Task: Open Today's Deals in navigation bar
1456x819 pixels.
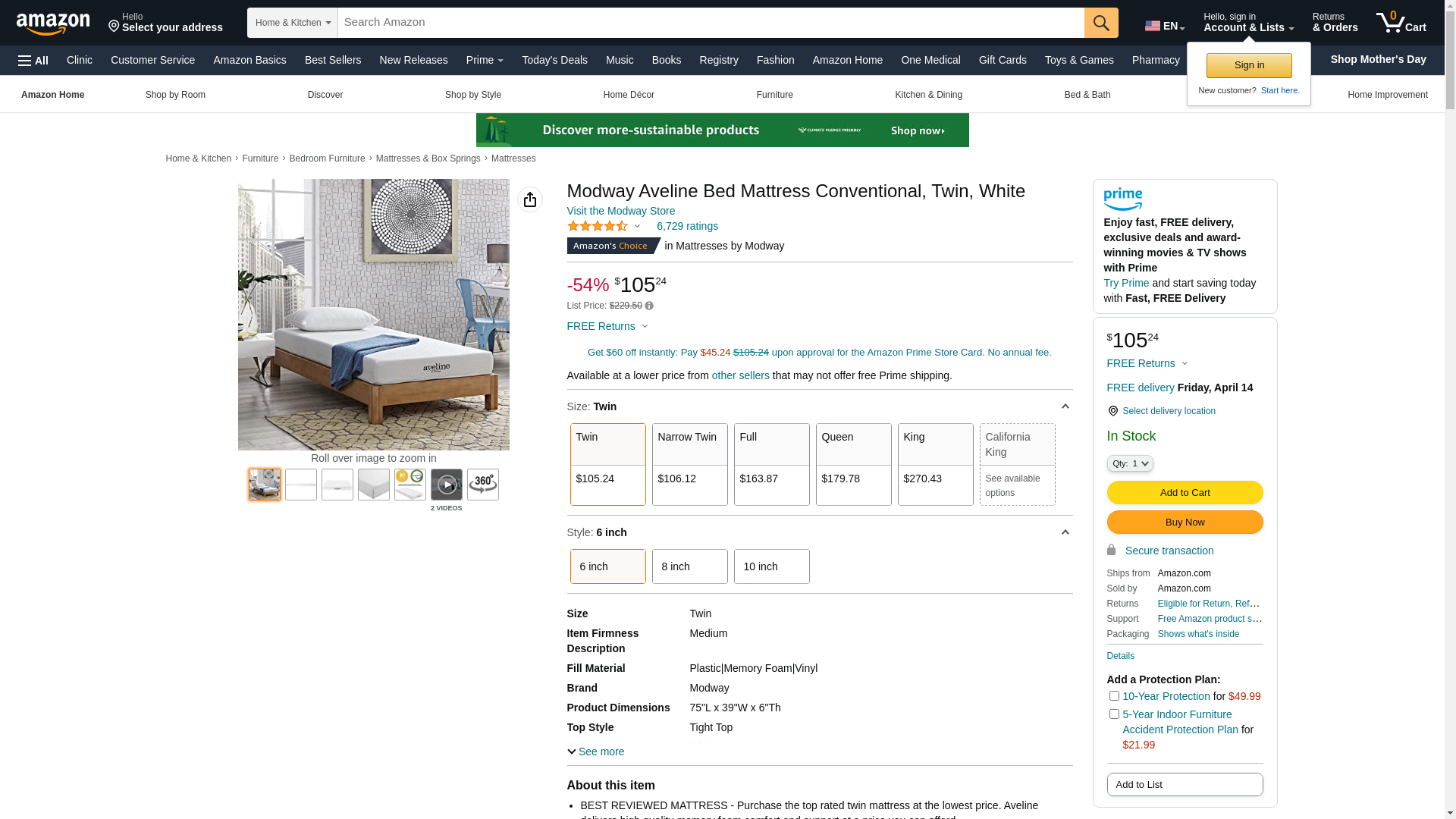Action: click(x=554, y=60)
